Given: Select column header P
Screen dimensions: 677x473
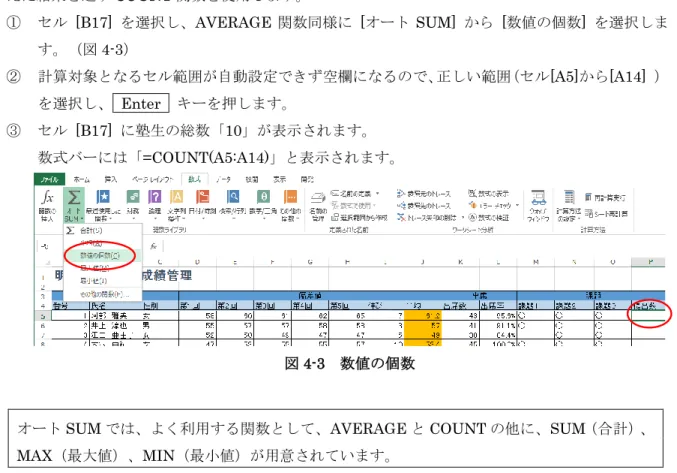Looking at the screenshot, I should [649, 262].
